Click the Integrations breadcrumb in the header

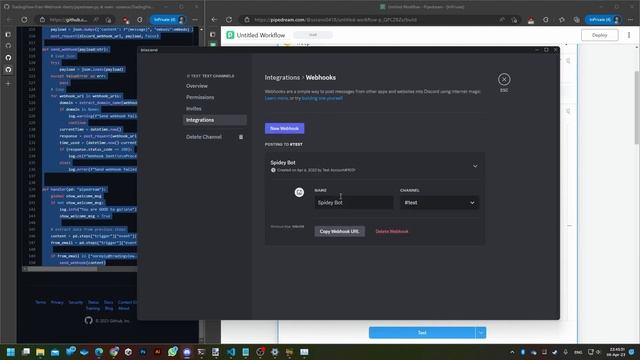[282, 78]
